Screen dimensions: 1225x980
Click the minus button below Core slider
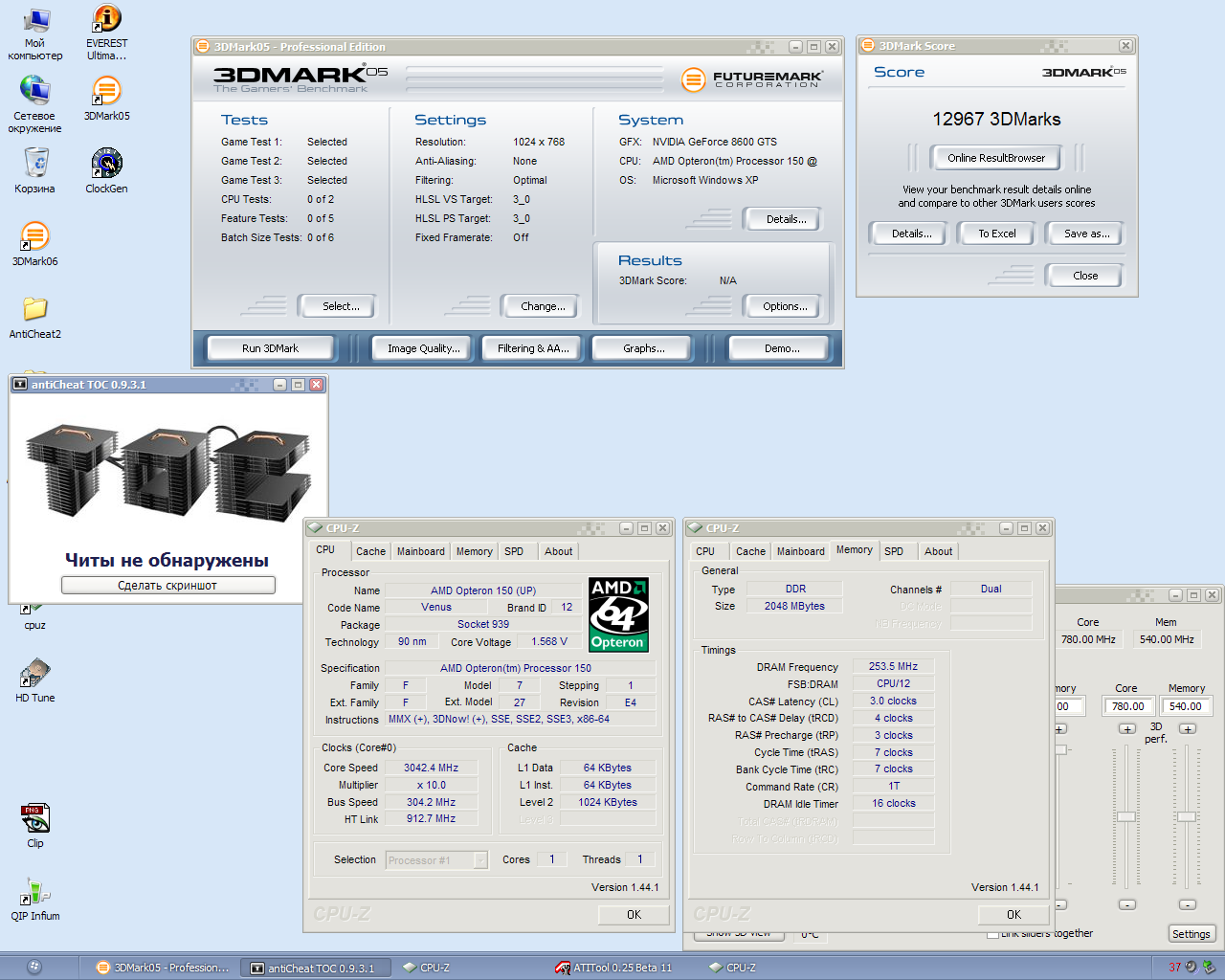pos(1127,904)
